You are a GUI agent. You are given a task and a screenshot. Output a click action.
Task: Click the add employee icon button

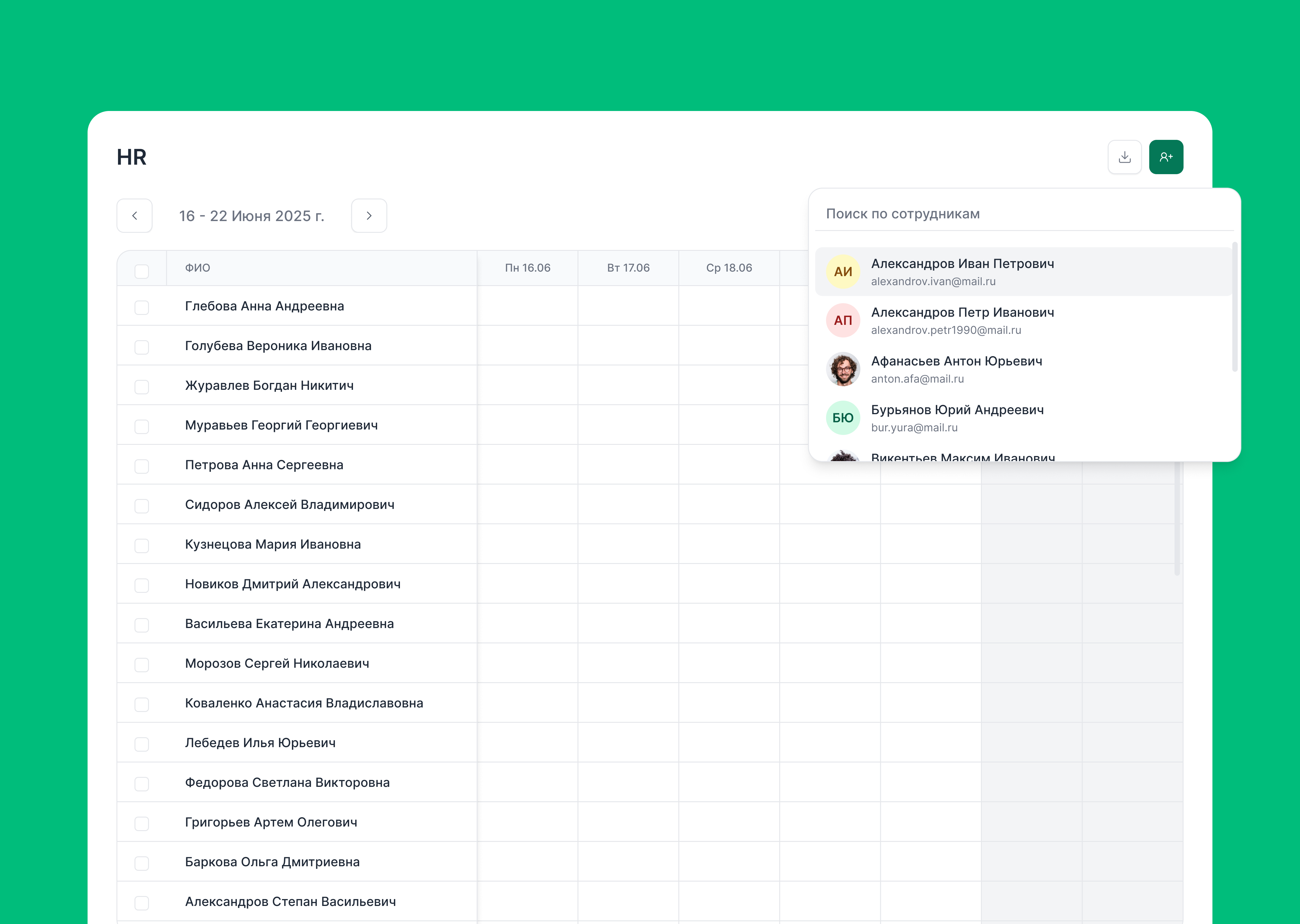coord(1166,157)
